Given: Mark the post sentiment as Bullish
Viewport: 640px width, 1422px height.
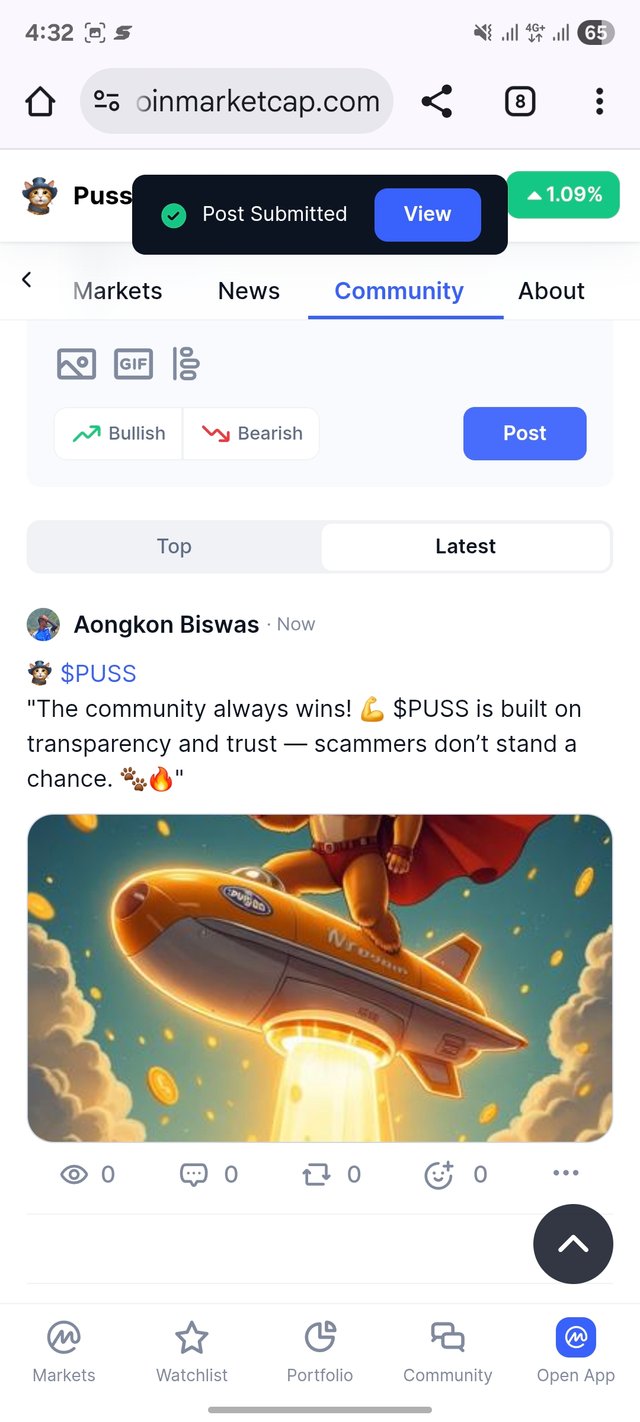Looking at the screenshot, I should point(118,433).
